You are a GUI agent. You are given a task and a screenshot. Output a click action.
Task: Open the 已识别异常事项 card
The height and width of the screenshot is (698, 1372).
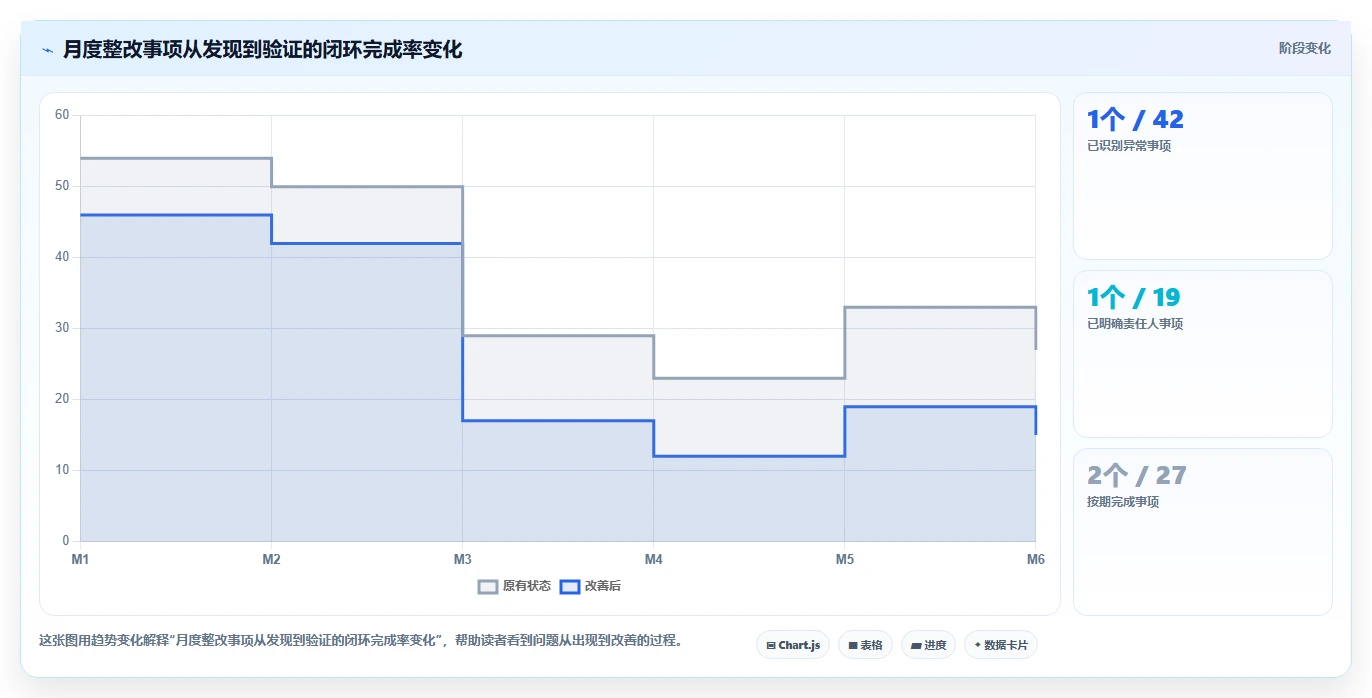1203,176
